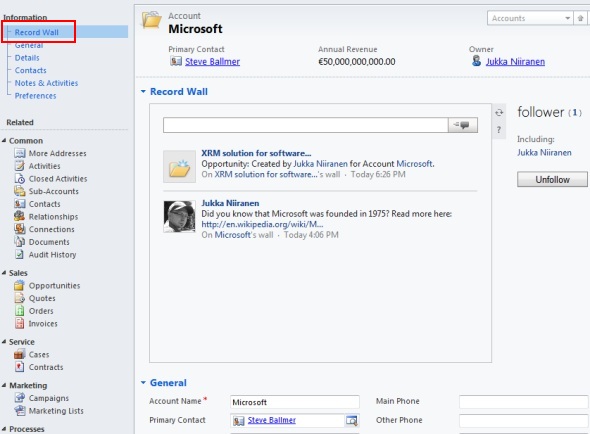Viewport: 590px width, 434px height.
Task: Open the Sub-Accounts folder icon
Action: click(20, 191)
